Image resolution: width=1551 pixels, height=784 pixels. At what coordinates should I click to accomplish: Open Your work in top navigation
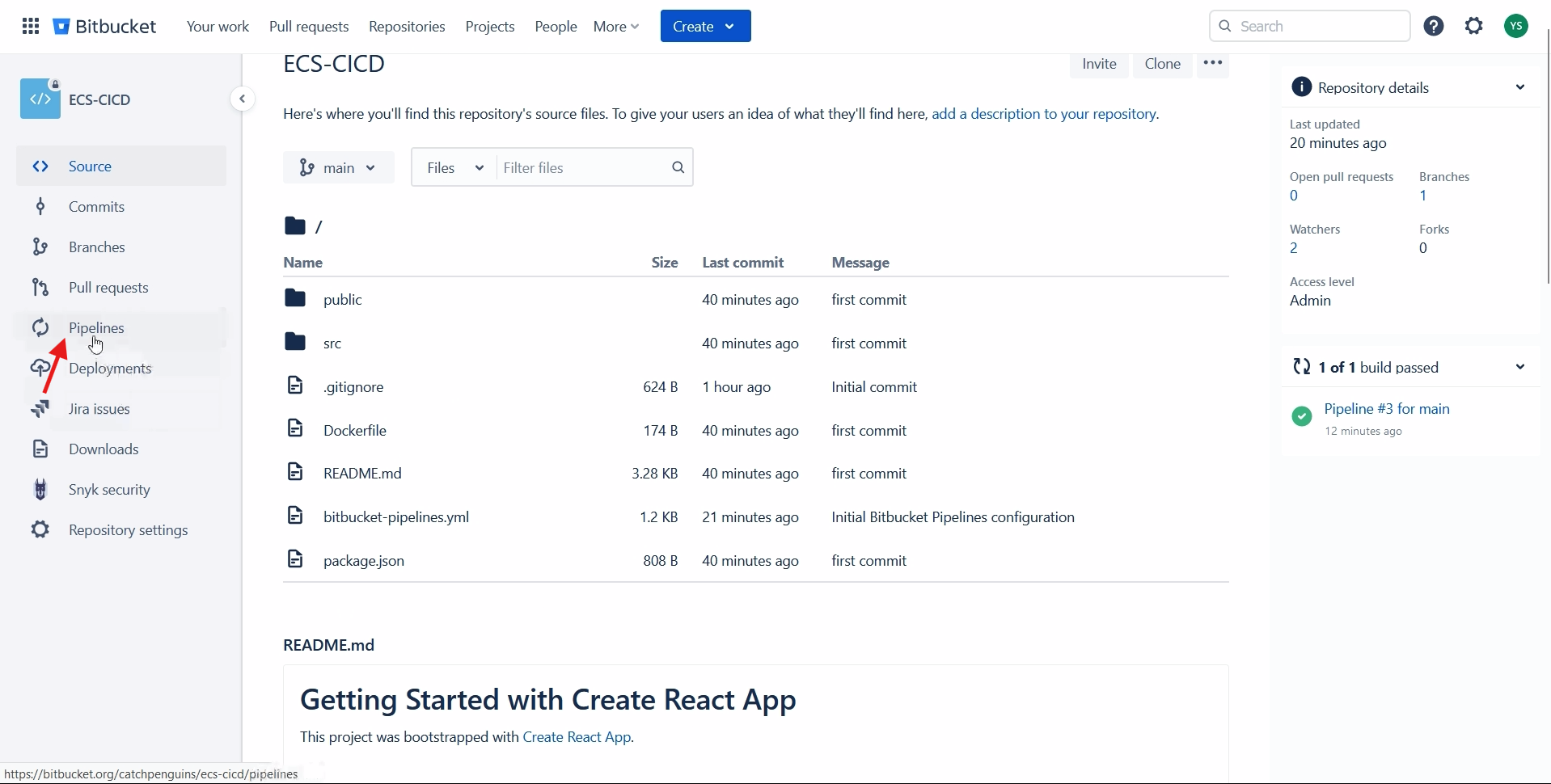click(218, 27)
